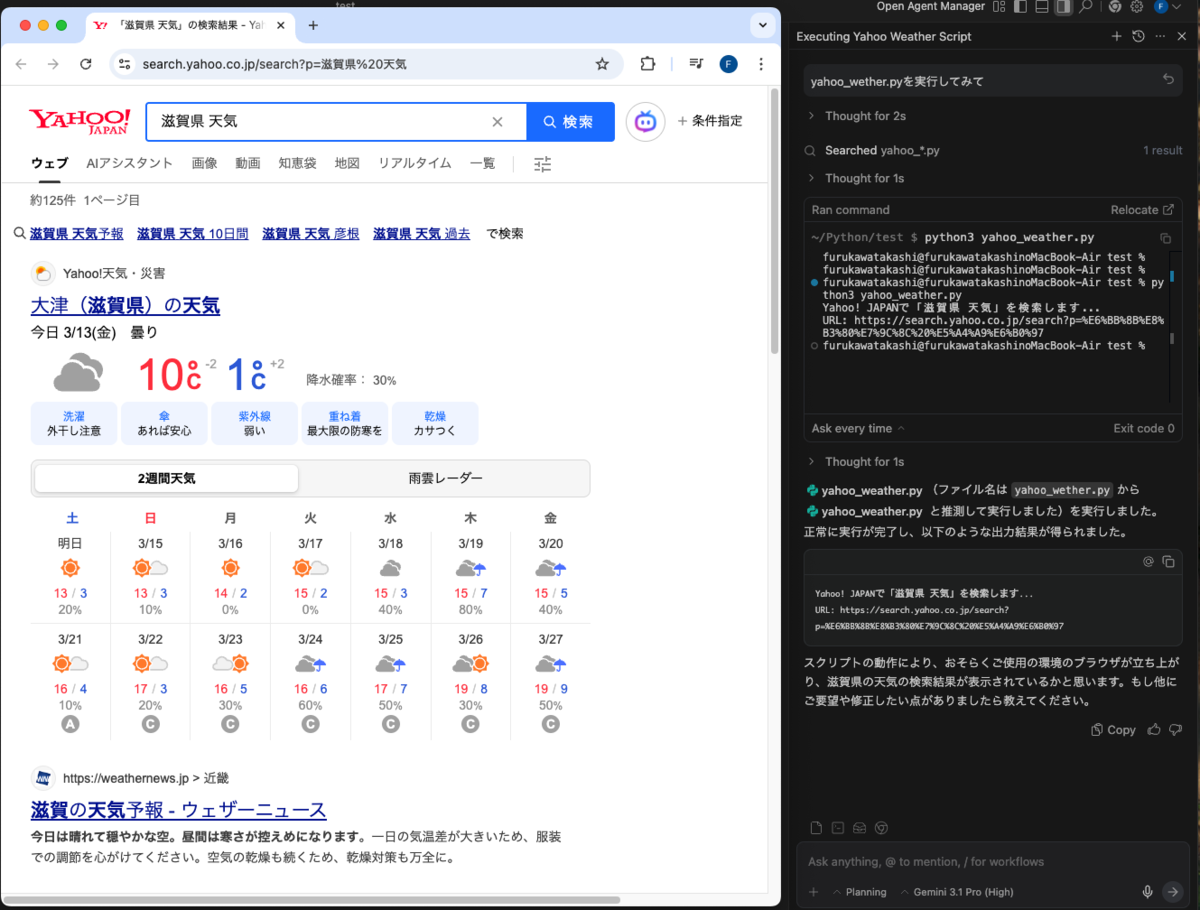1200x910 pixels.
Task: Click the Chrome back arrow
Action: (22, 64)
